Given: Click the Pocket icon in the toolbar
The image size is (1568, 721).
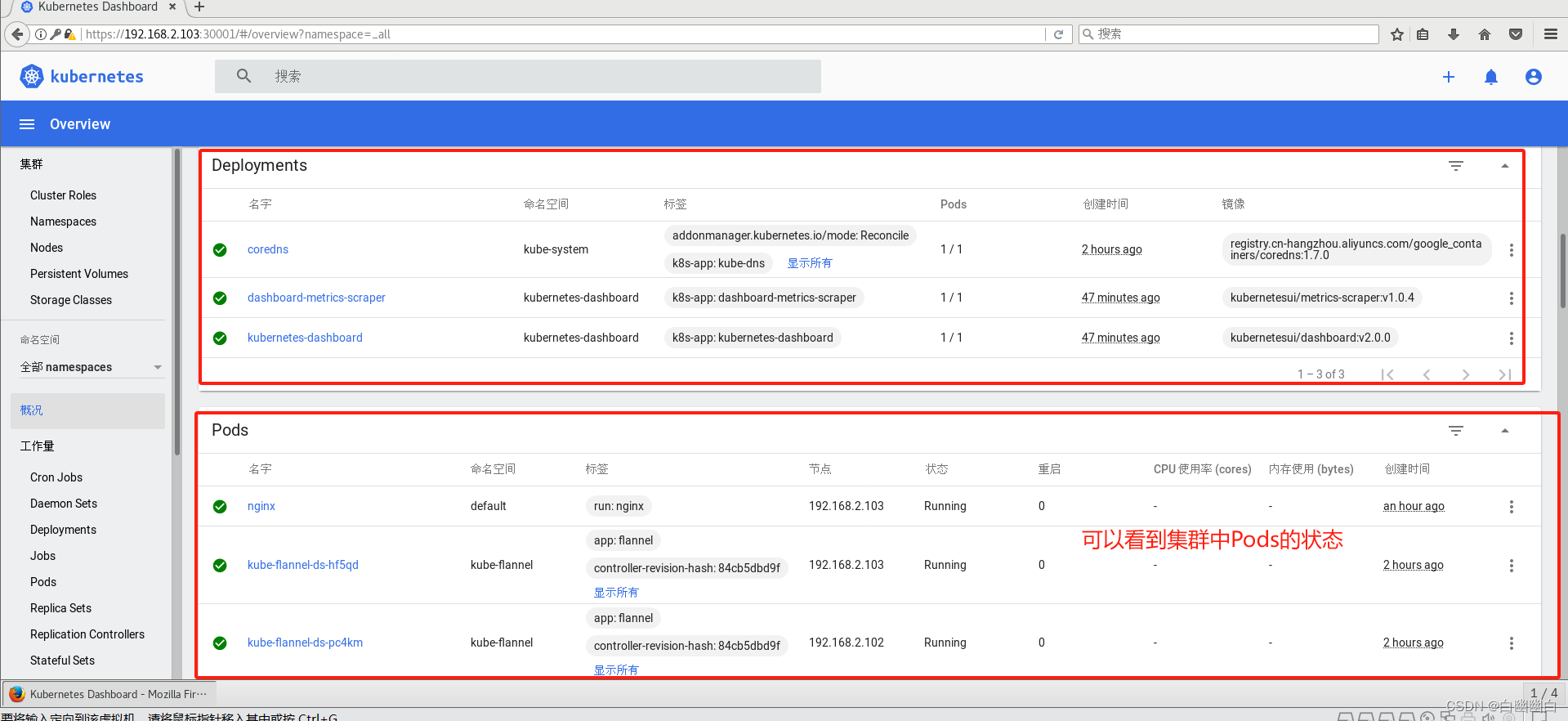Looking at the screenshot, I should [x=1516, y=34].
